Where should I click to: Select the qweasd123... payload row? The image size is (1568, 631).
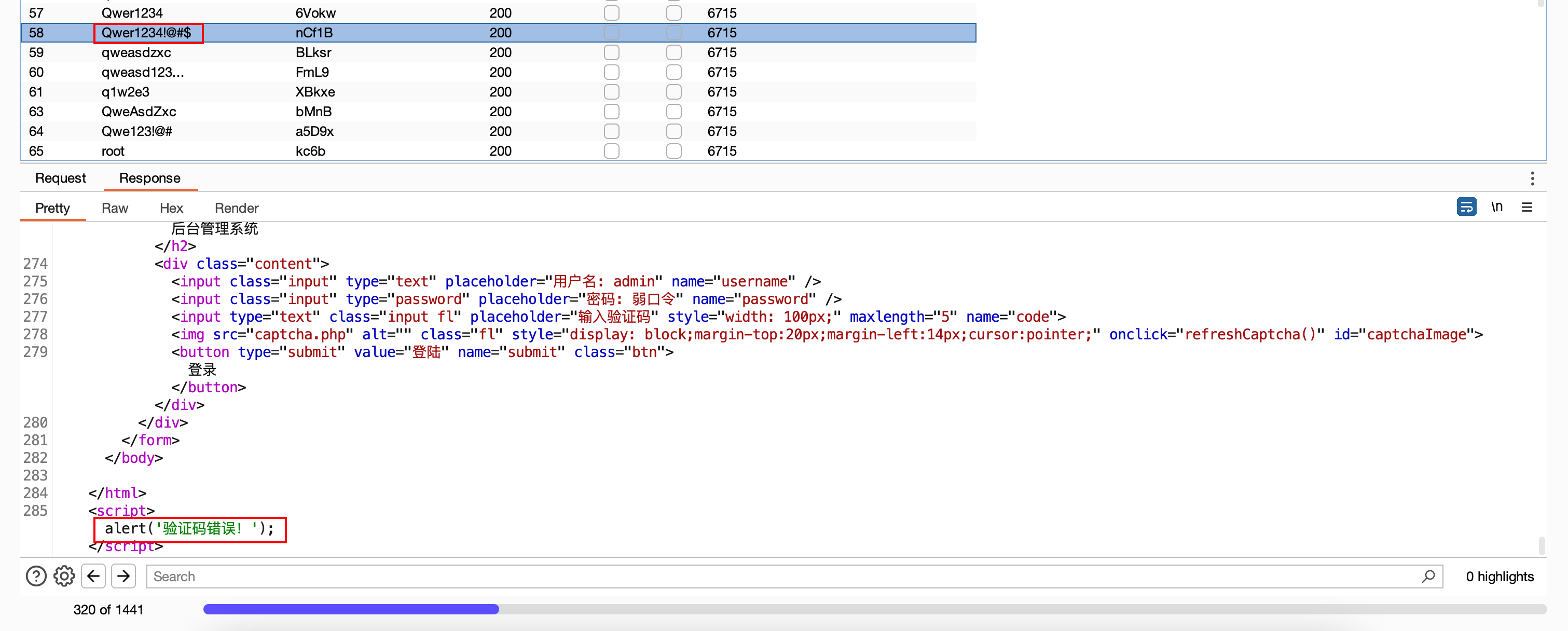pos(498,72)
